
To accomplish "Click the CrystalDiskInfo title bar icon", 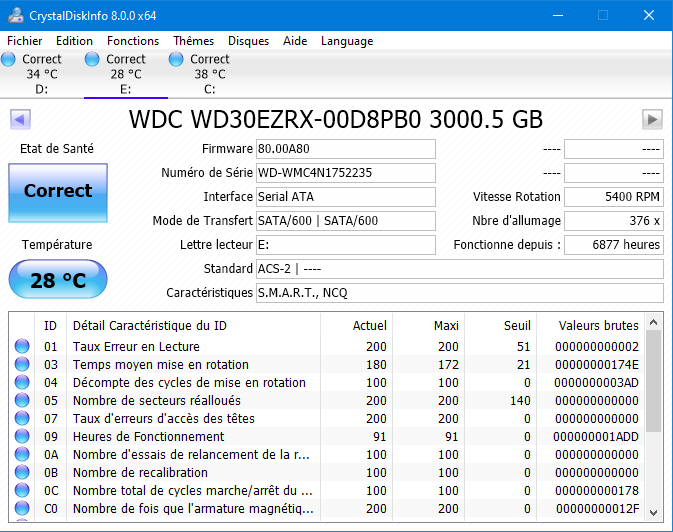I will (16, 15).
